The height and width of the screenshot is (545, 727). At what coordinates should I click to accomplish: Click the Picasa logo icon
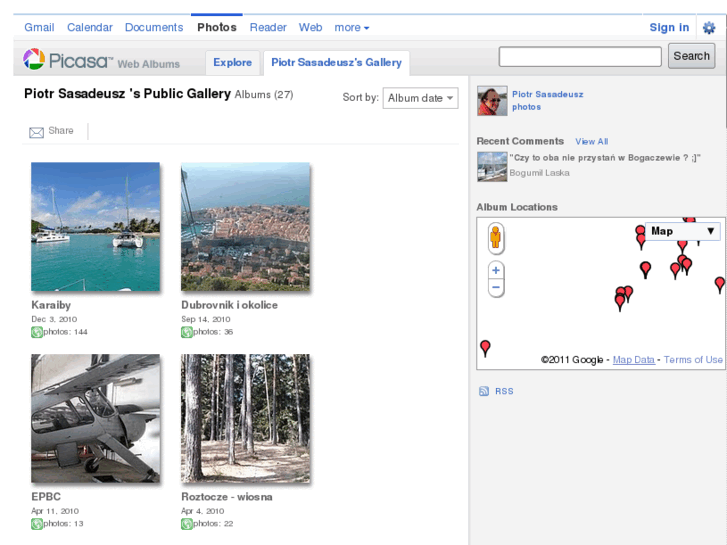click(34, 60)
